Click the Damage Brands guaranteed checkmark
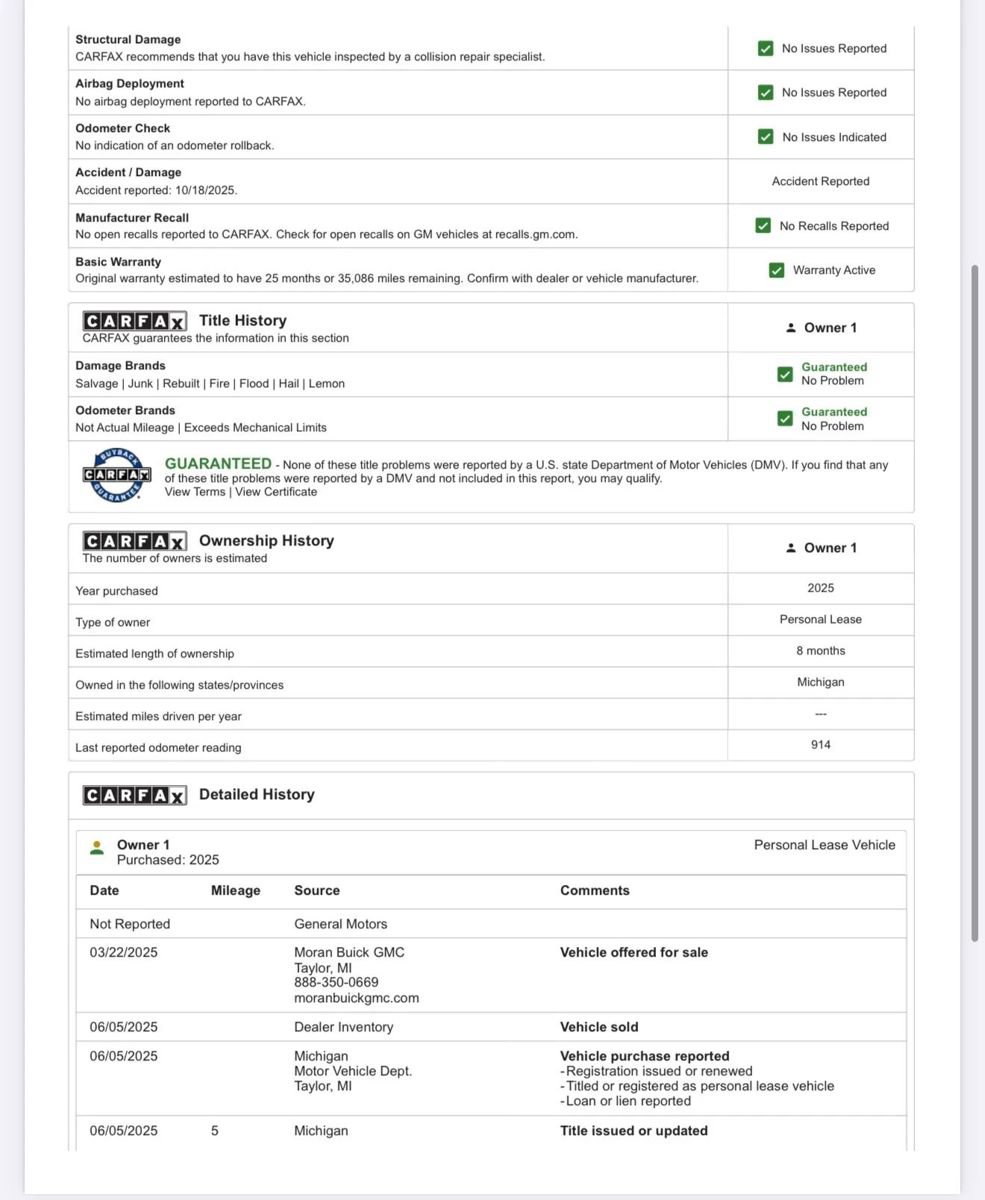This screenshot has height=1200, width=985. (785, 374)
